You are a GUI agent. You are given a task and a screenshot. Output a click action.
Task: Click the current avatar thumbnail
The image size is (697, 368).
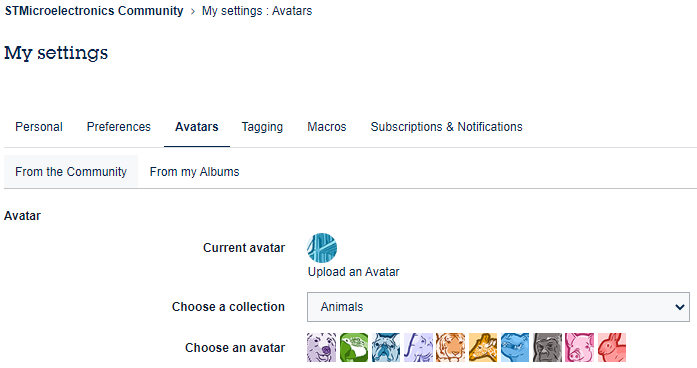(322, 248)
